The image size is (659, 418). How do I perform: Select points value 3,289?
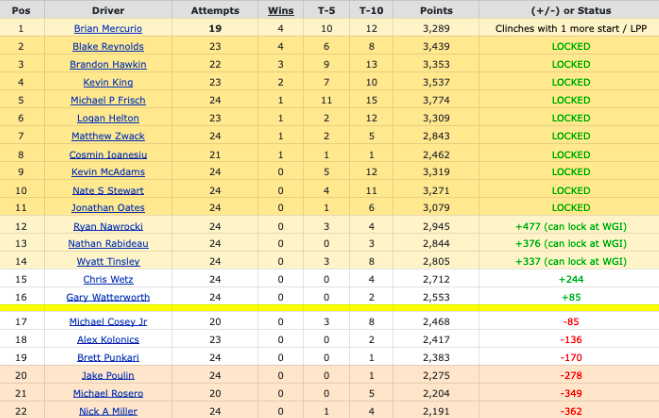pos(436,29)
